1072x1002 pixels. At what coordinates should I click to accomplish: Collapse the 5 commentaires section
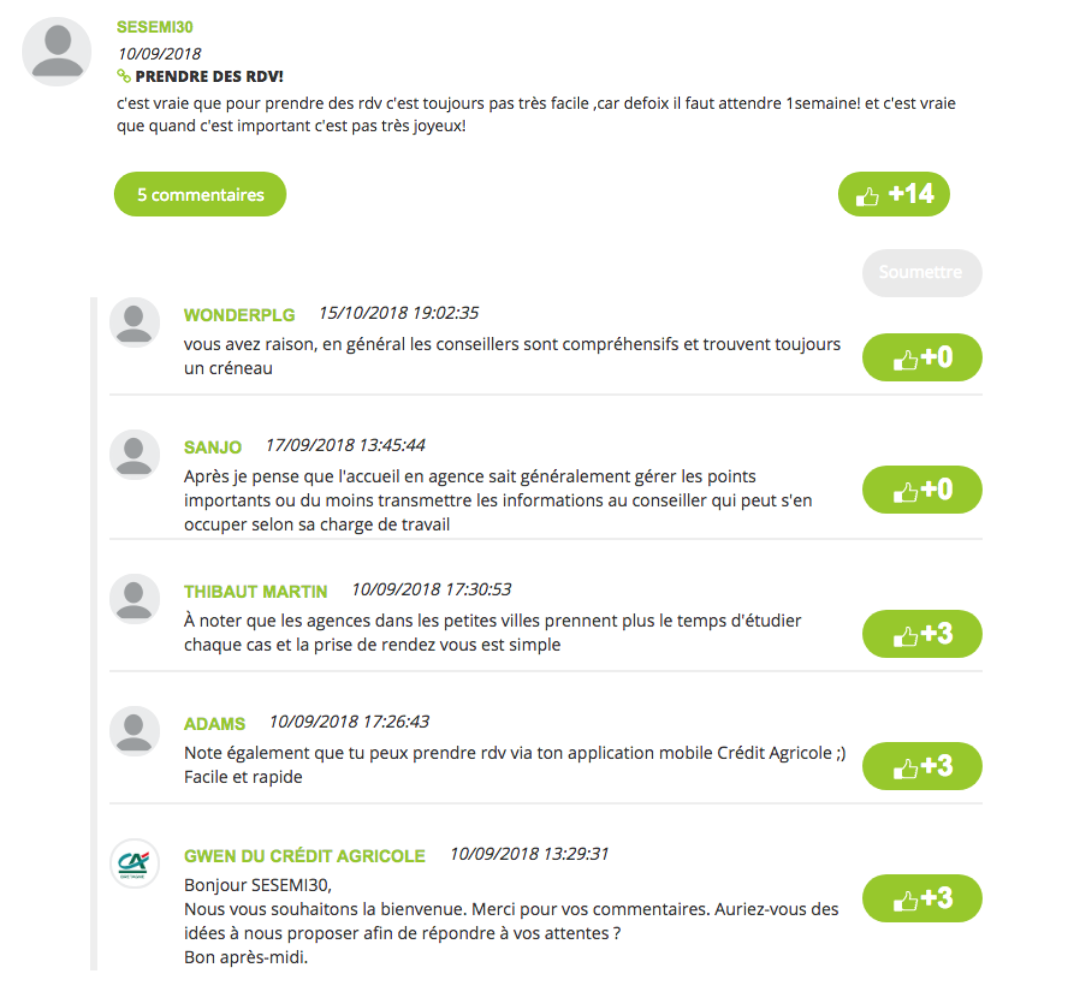tap(200, 194)
